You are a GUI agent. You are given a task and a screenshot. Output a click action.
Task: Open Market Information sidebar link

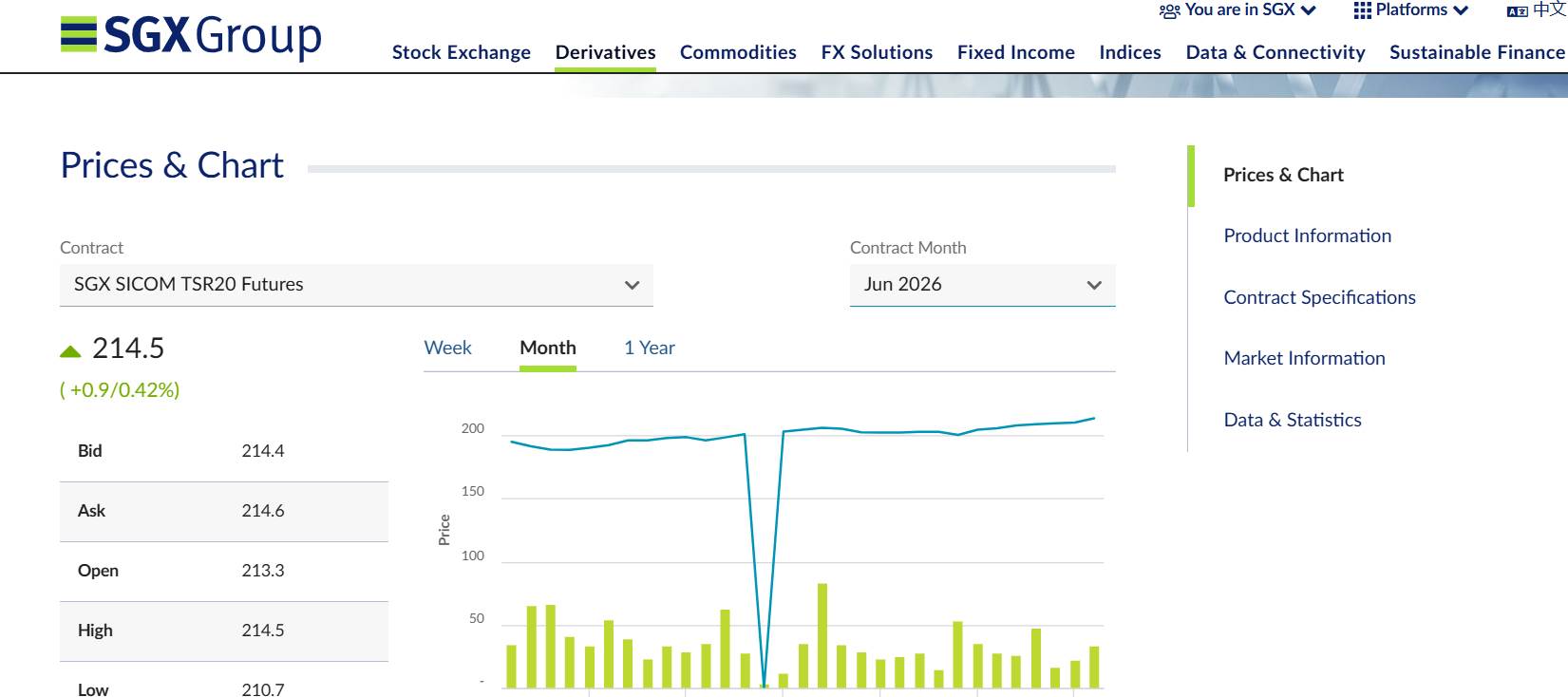coord(1304,358)
